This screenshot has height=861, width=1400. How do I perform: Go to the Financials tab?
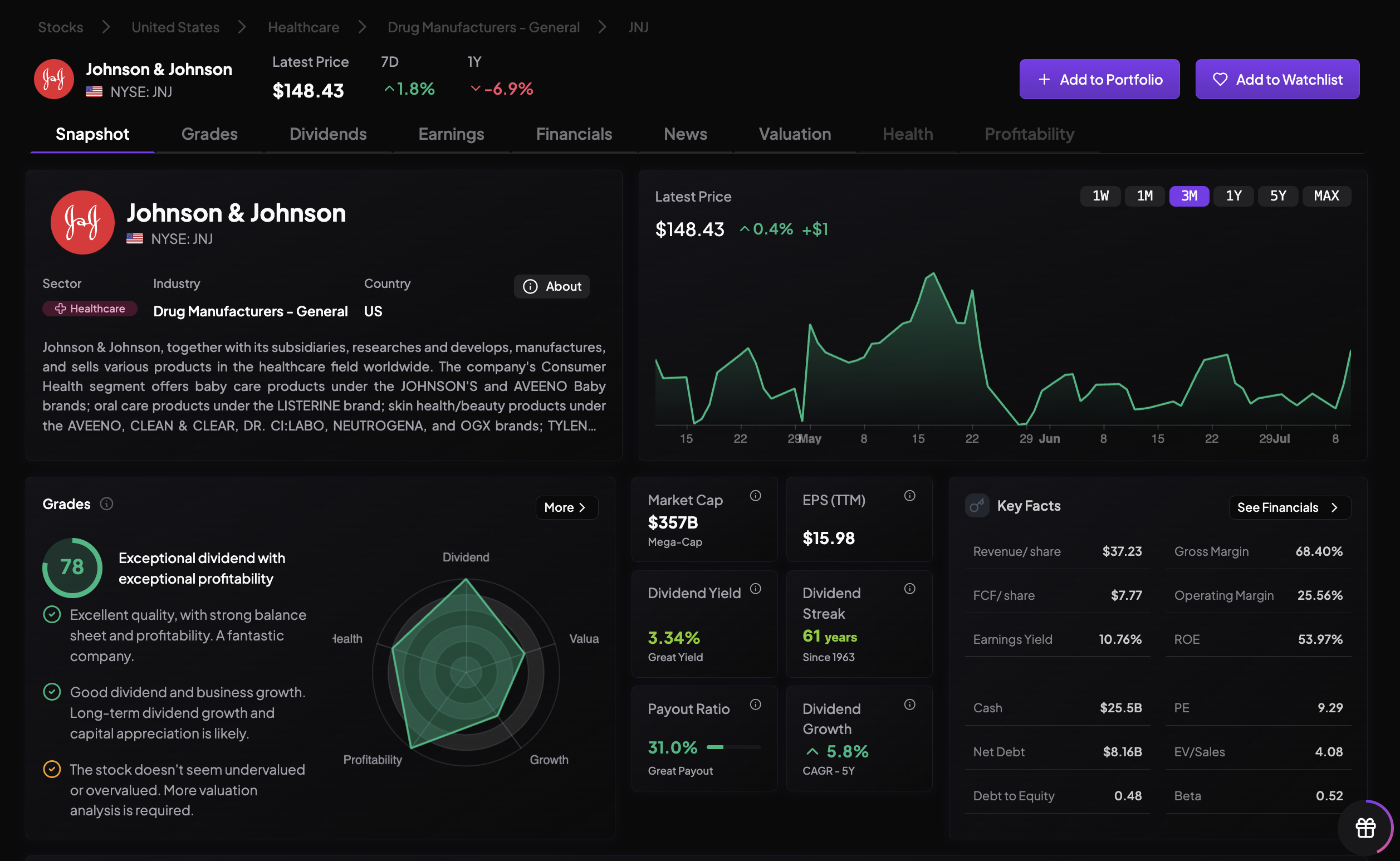[x=574, y=134]
